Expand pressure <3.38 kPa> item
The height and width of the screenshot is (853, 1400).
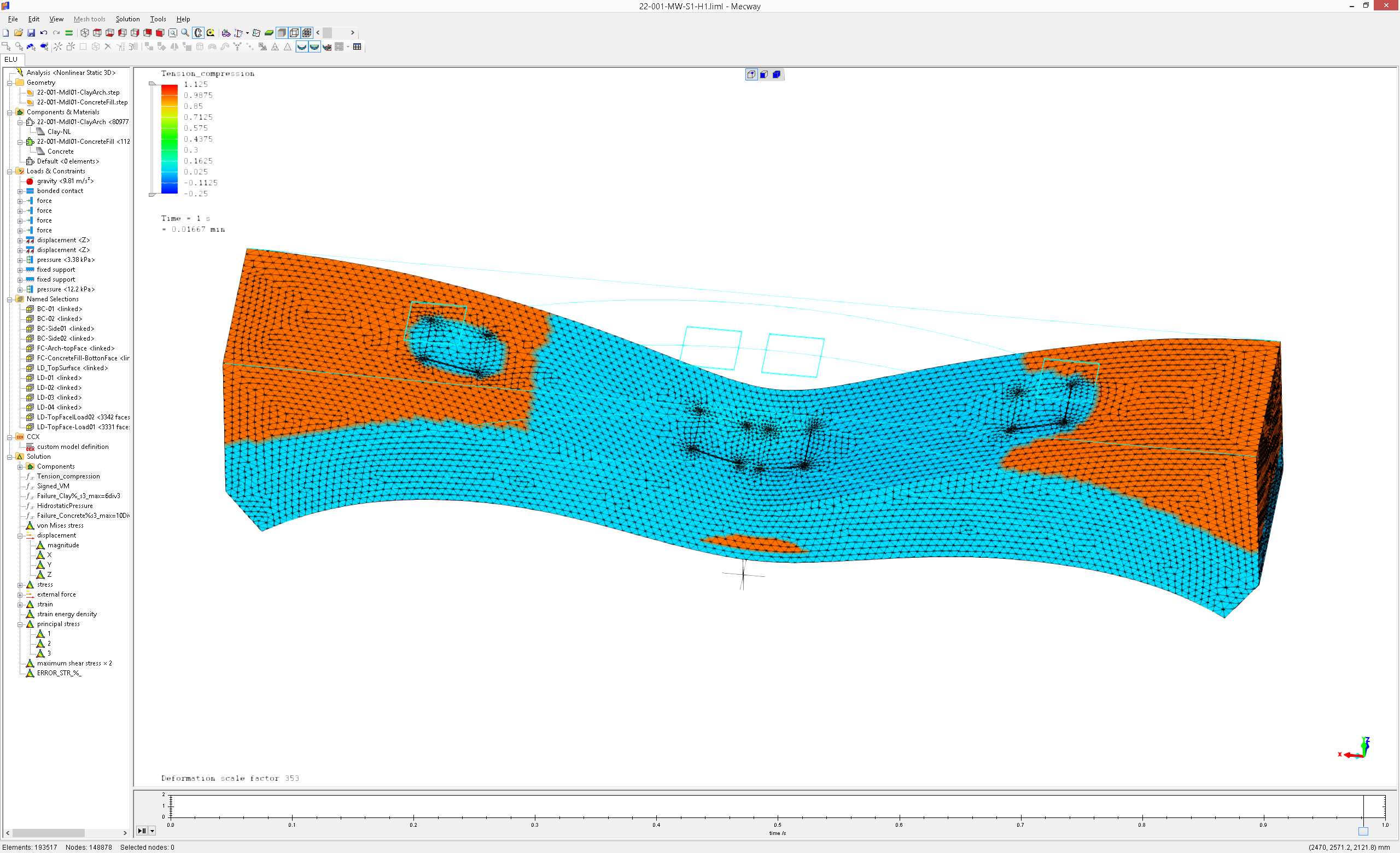pyautogui.click(x=20, y=260)
